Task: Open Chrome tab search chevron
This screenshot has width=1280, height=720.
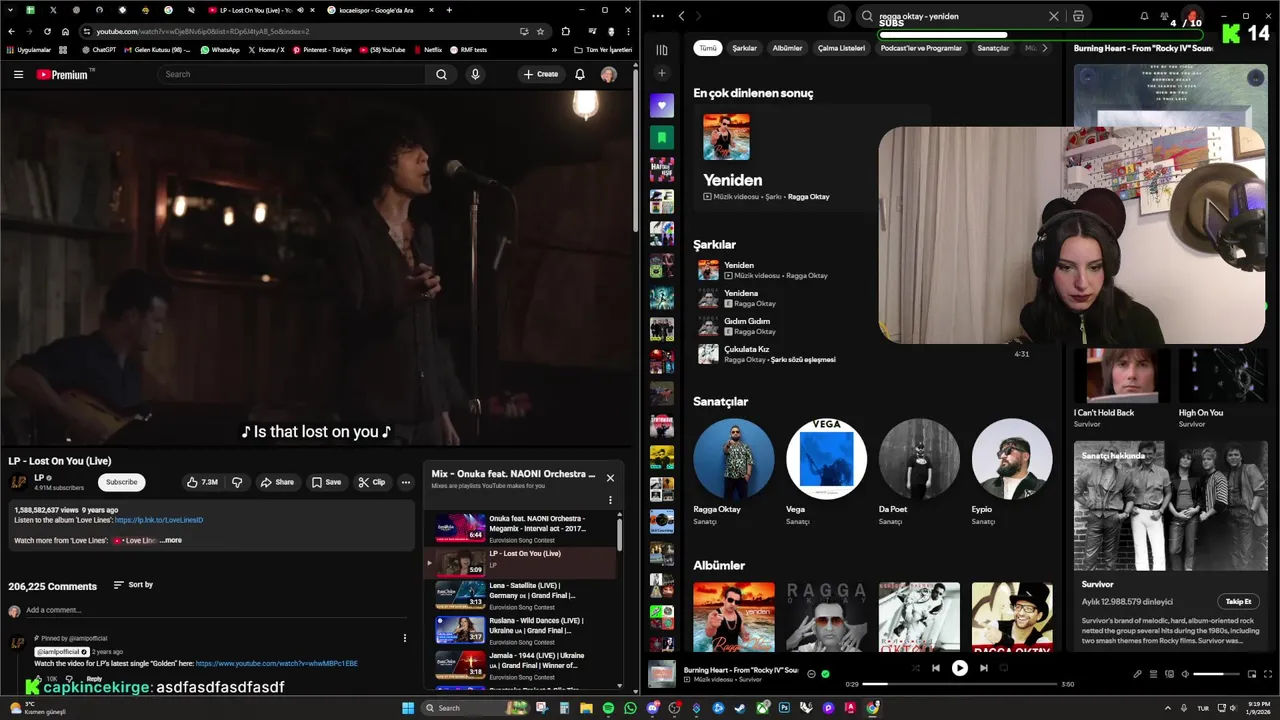Action: [x=10, y=10]
